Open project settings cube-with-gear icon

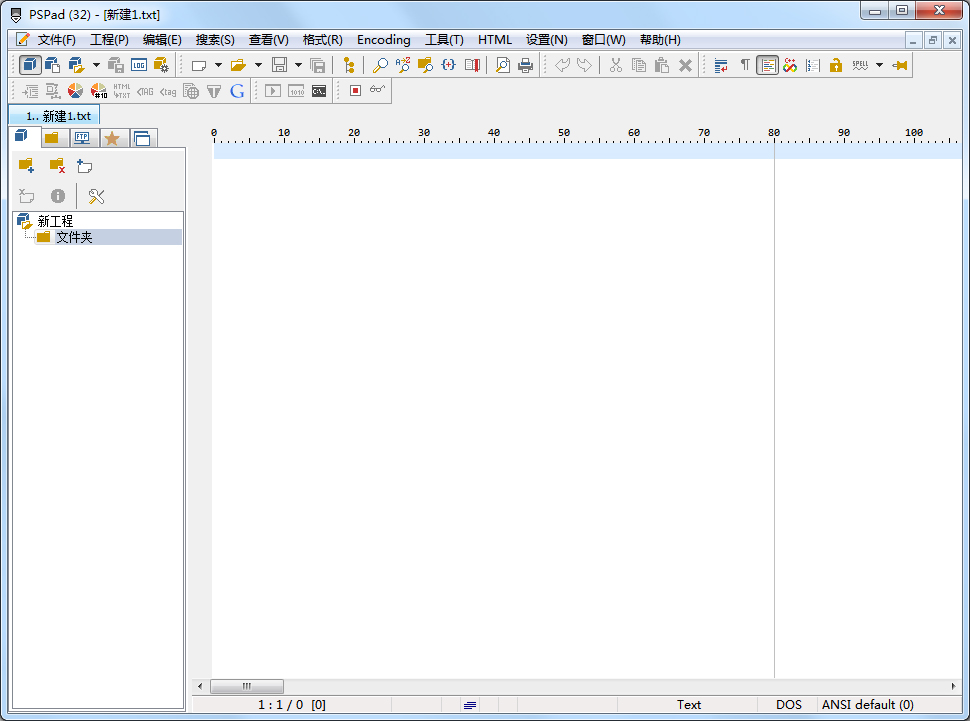point(161,65)
